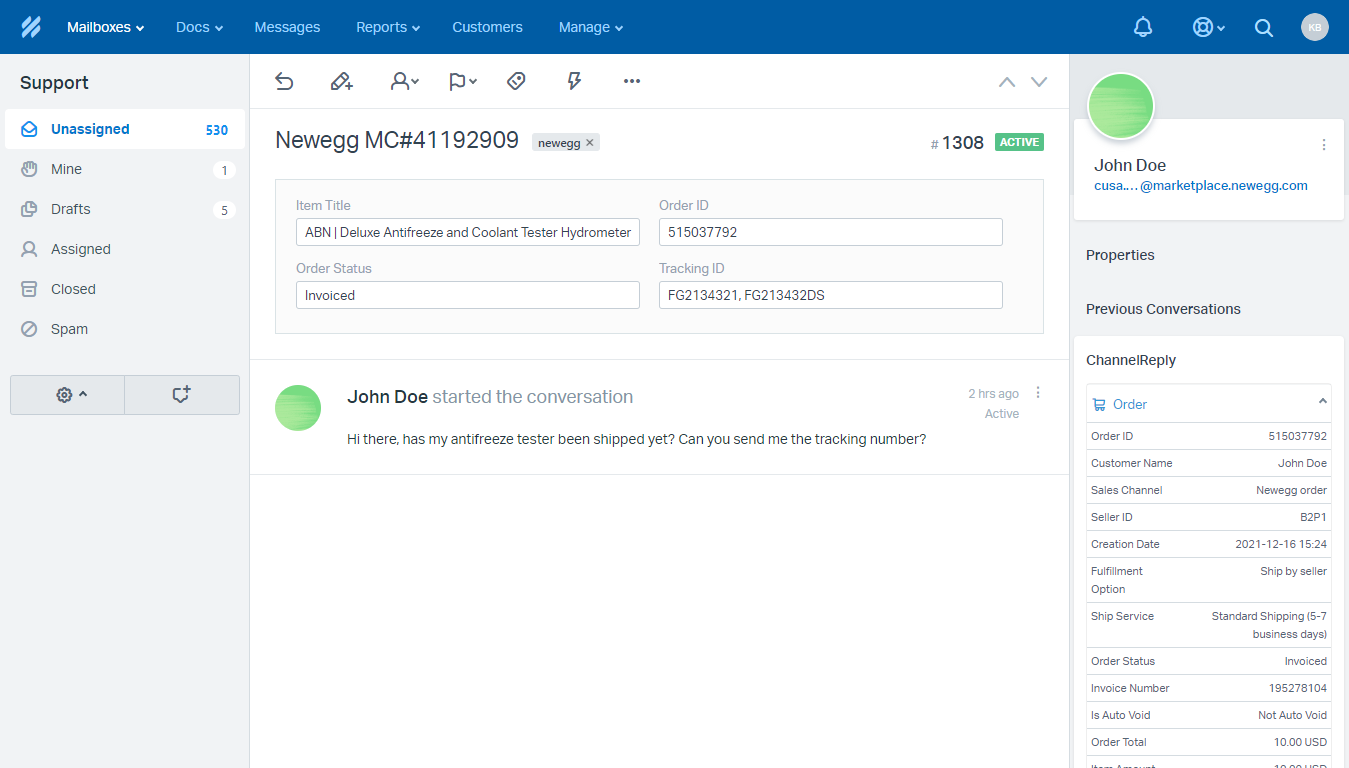Viewport: 1349px width, 768px height.
Task: Open the help lifebuoy menu
Action: (x=1208, y=27)
